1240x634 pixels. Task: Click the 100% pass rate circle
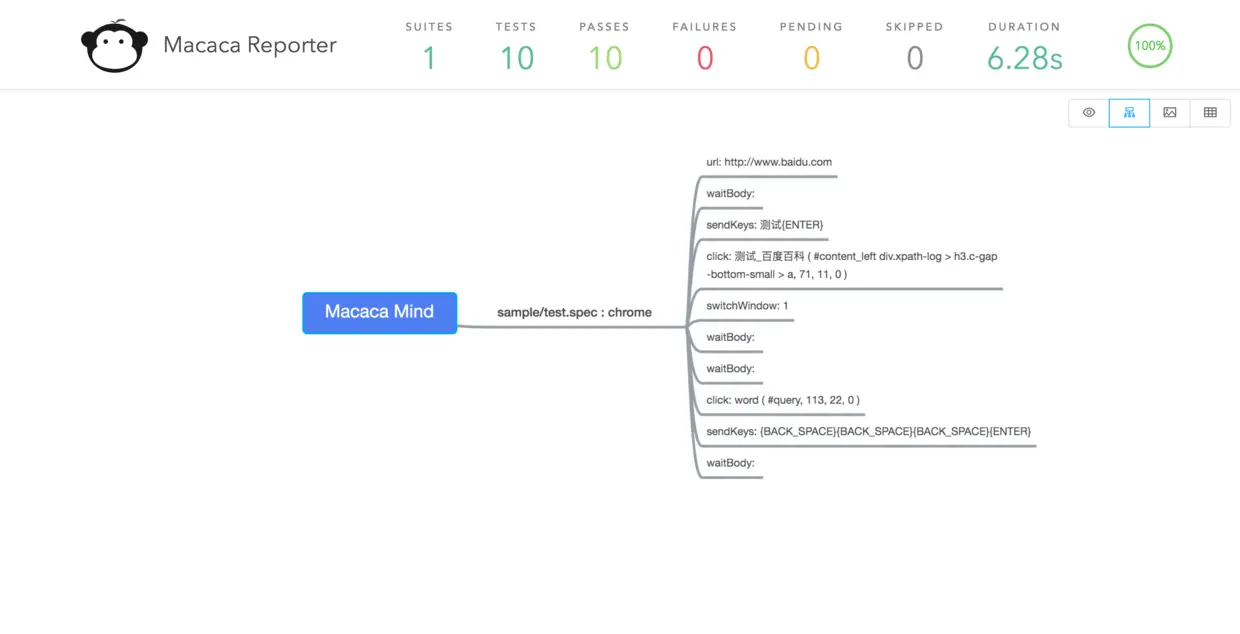tap(1150, 46)
